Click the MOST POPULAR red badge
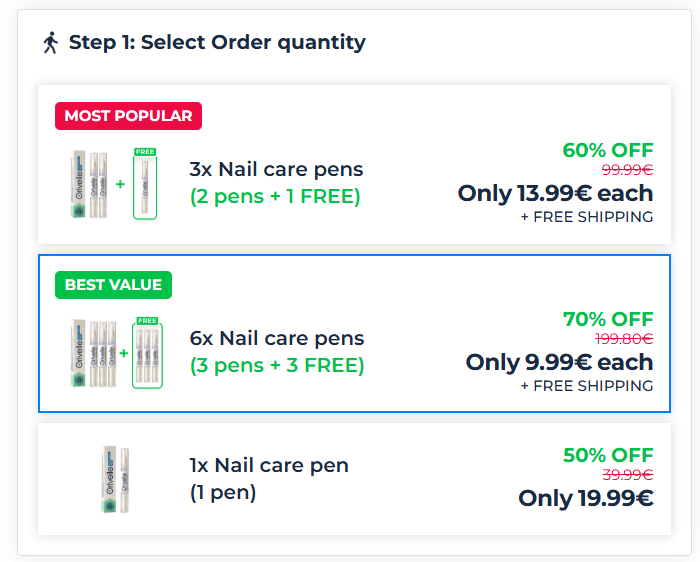 [128, 116]
